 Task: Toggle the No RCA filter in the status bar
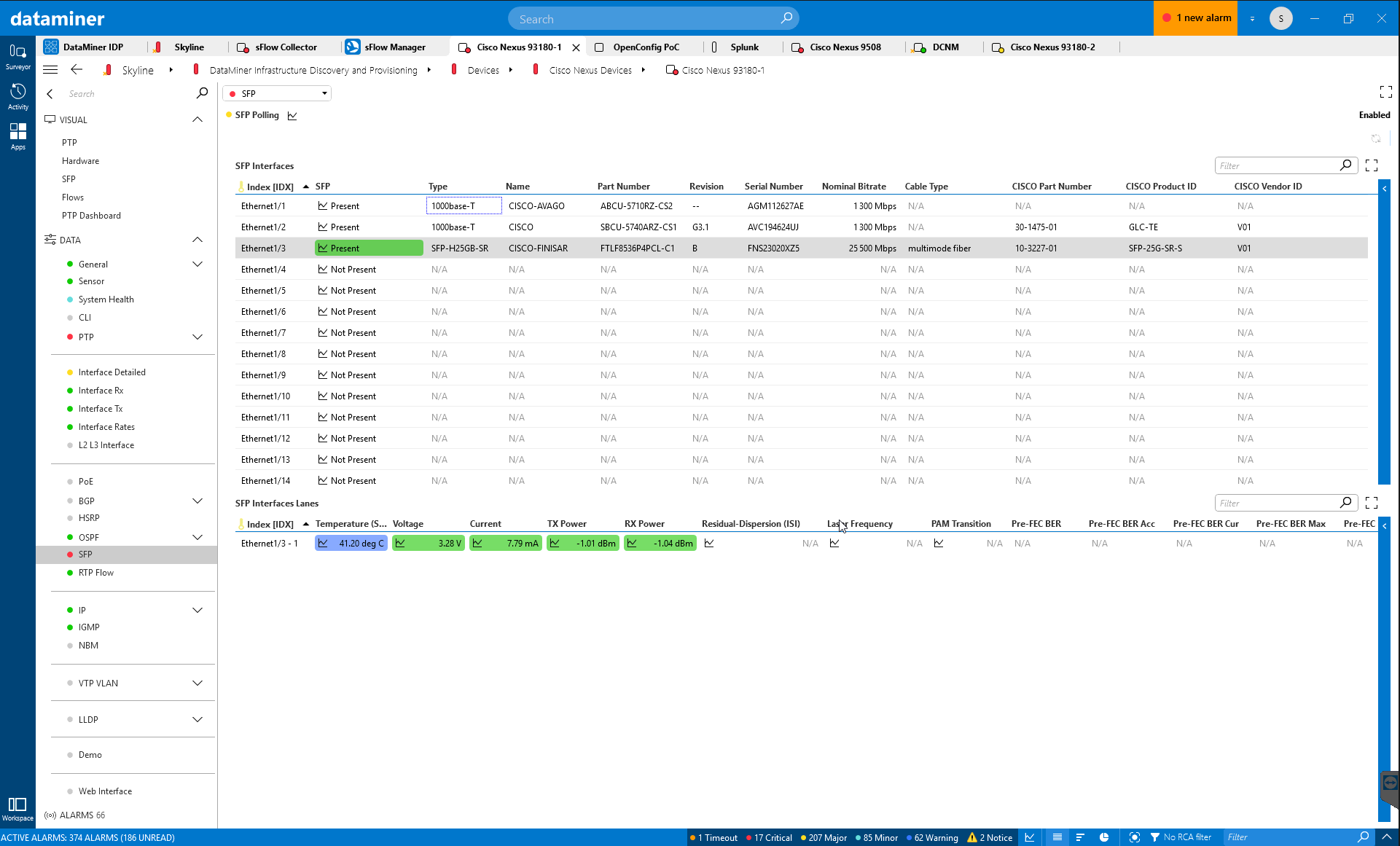coord(1181,837)
